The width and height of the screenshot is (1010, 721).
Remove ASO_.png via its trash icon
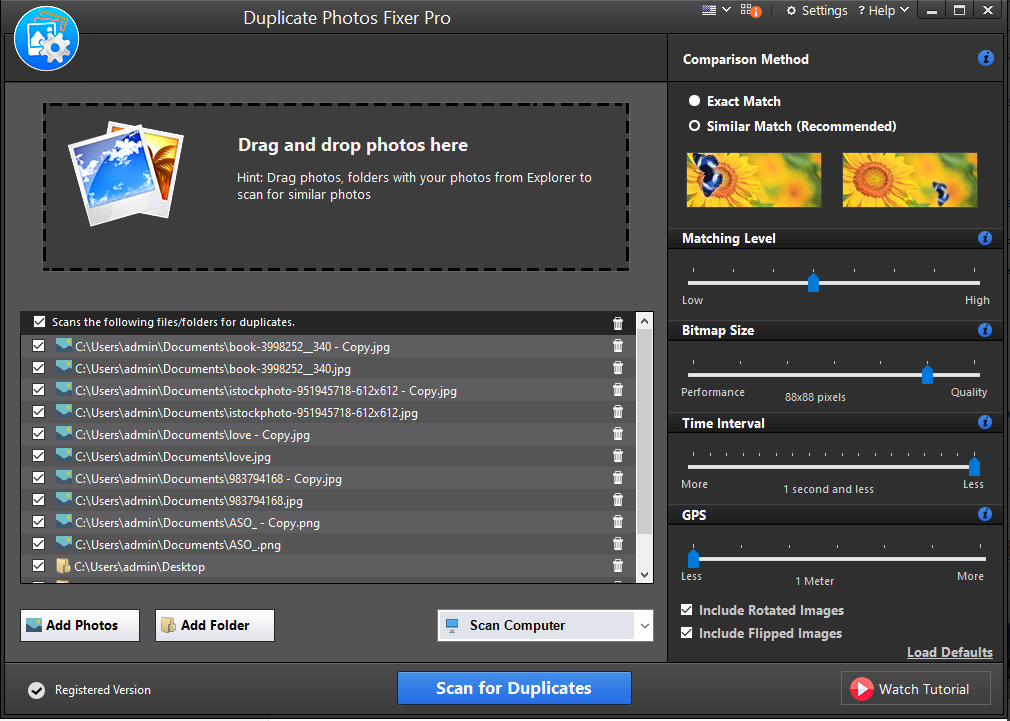point(618,543)
